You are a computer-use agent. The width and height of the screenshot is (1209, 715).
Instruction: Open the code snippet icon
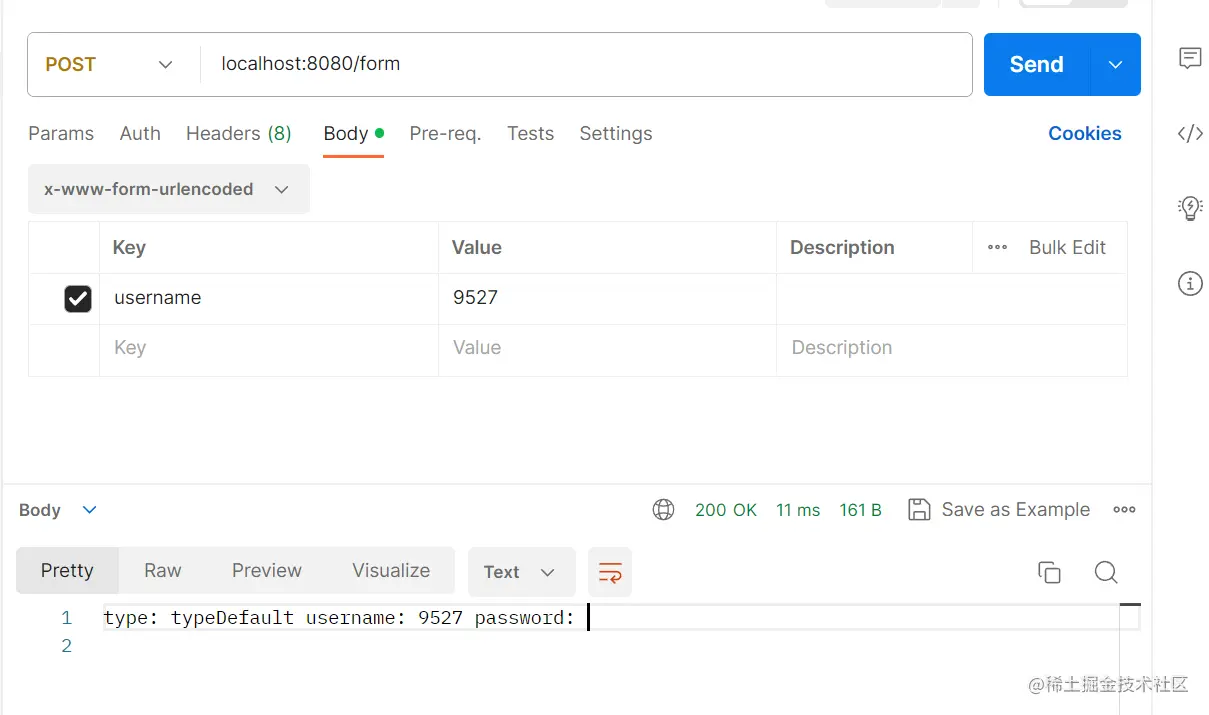[1189, 134]
